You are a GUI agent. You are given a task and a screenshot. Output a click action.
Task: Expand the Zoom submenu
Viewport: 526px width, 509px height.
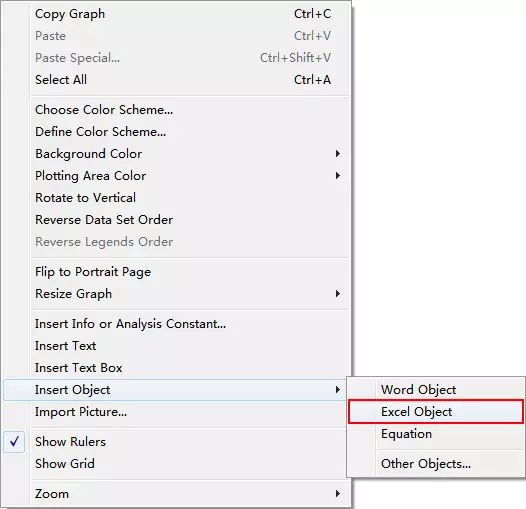pyautogui.click(x=175, y=493)
